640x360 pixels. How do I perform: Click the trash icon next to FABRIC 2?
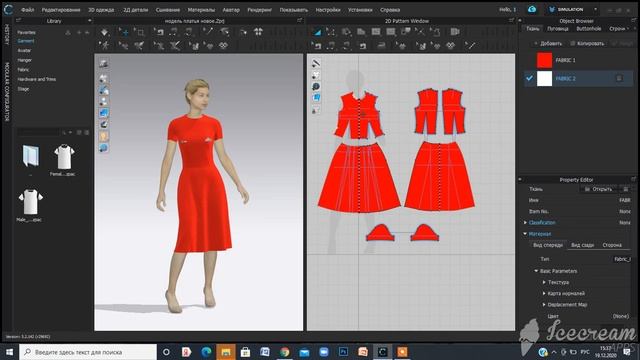619,78
